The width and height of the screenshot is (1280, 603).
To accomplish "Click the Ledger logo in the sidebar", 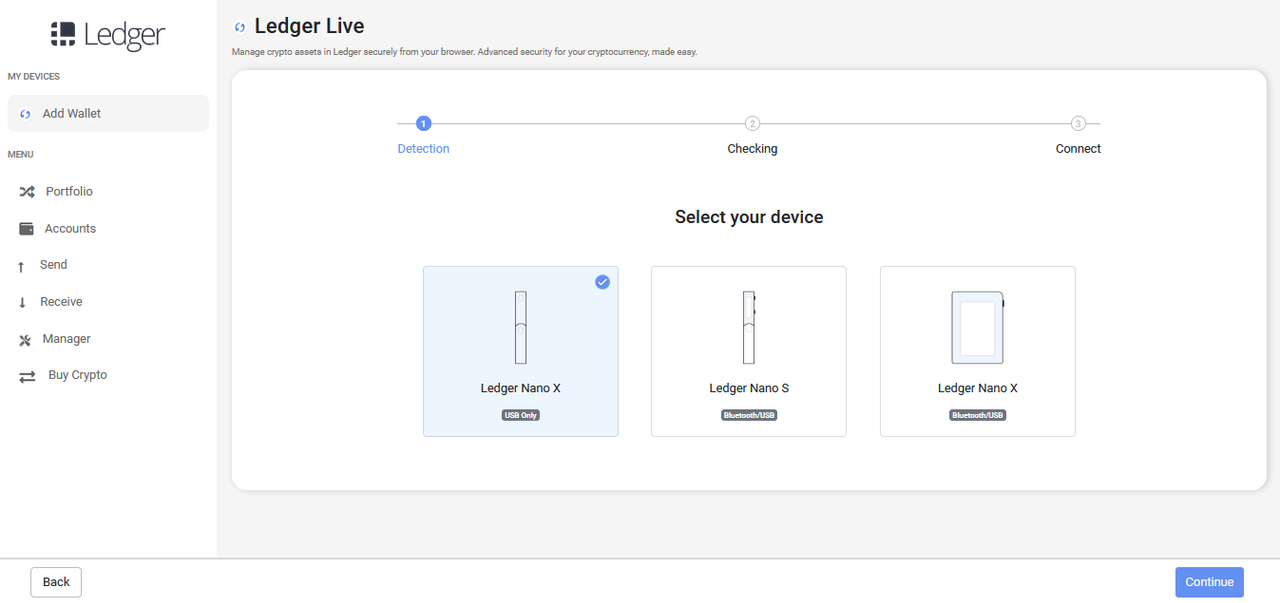I will point(108,35).
